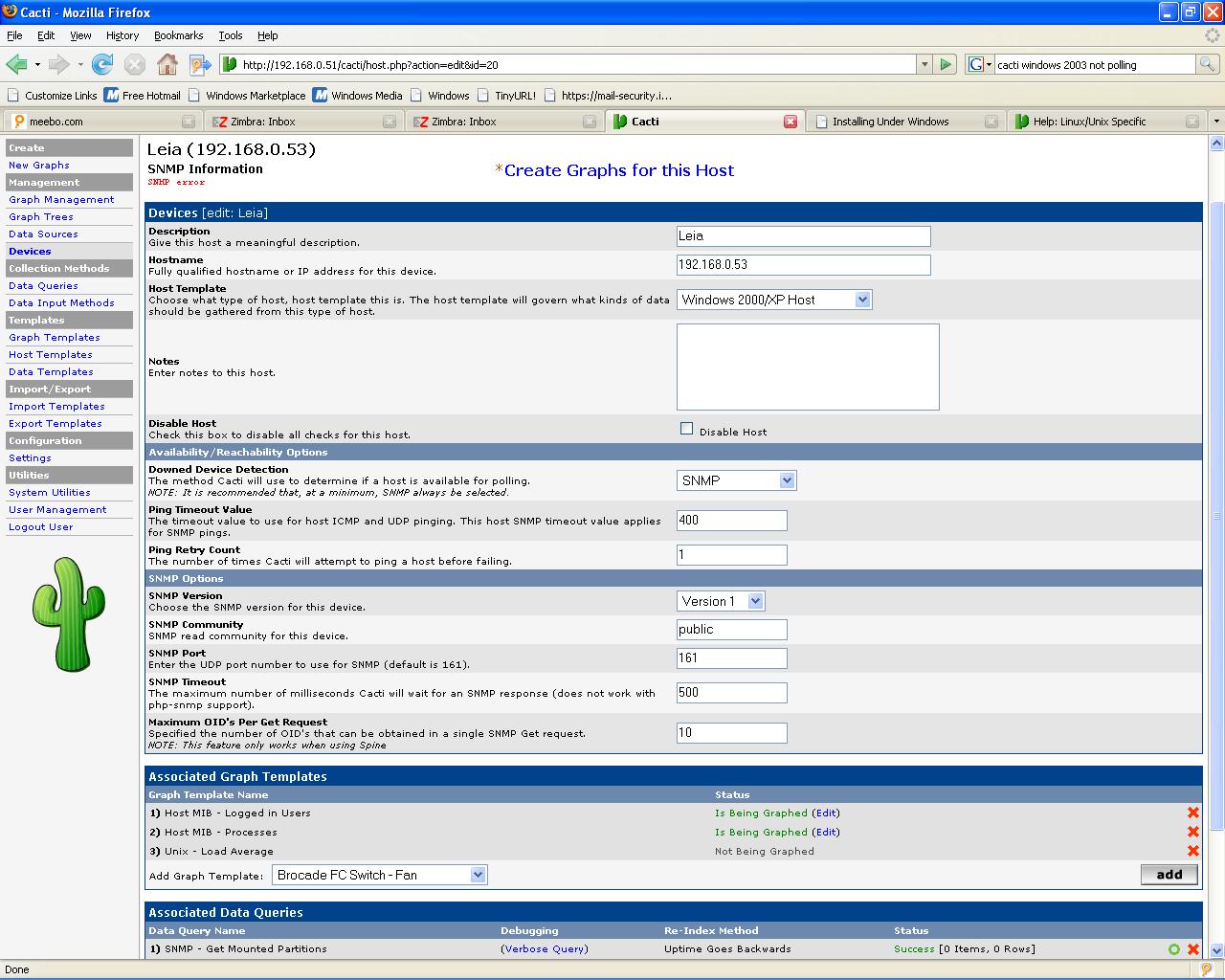Open Host Templates in the sidebar
Viewport: 1225px width, 980px height.
(x=51, y=355)
